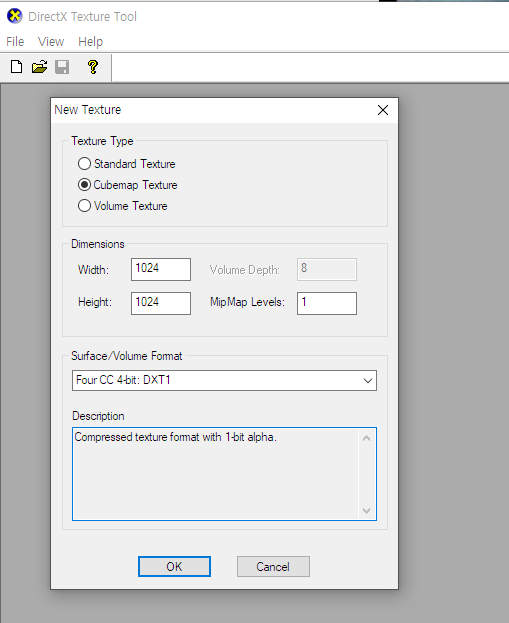Close the New Texture dialog

383,110
